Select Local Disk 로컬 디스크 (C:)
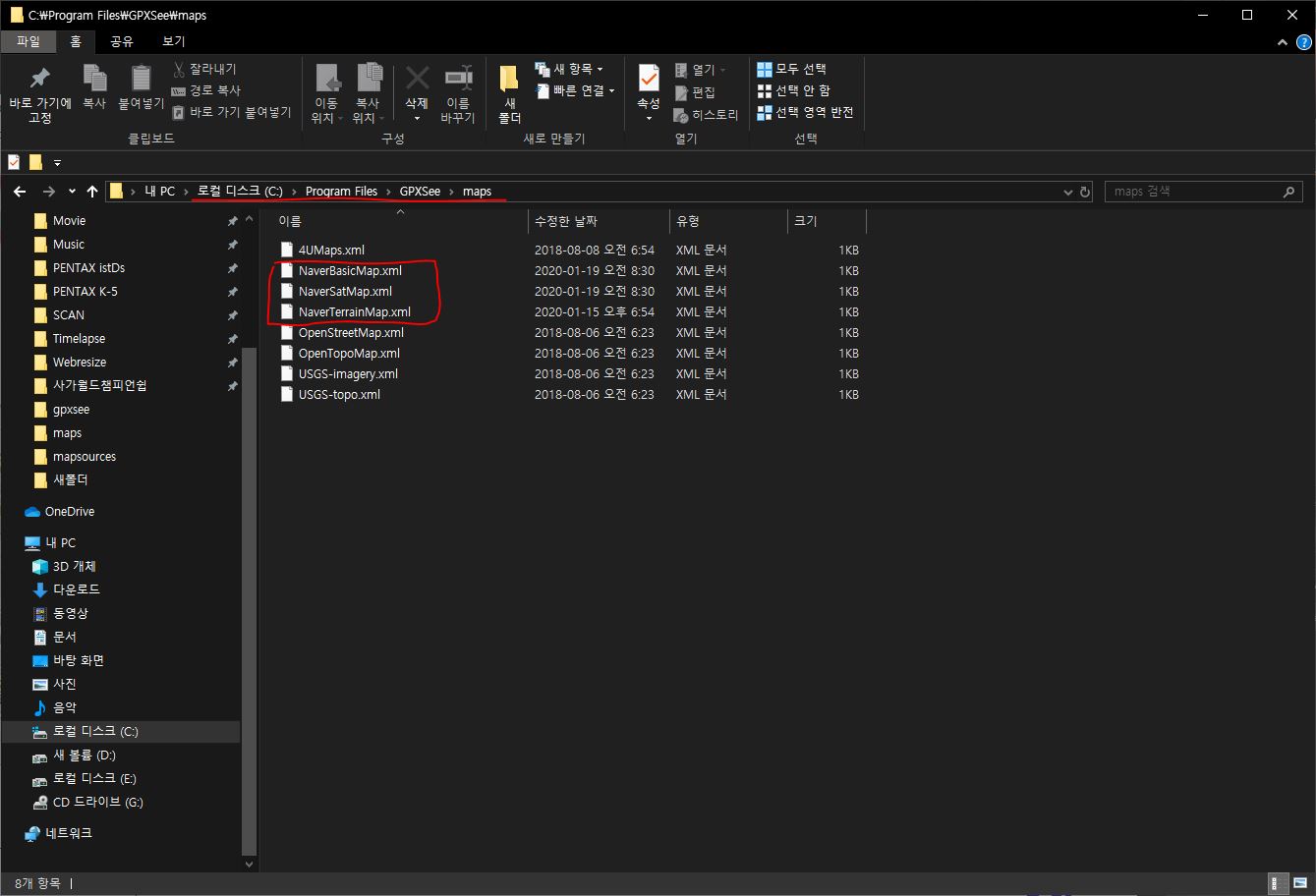Viewport: 1316px width, 896px height. [95, 732]
